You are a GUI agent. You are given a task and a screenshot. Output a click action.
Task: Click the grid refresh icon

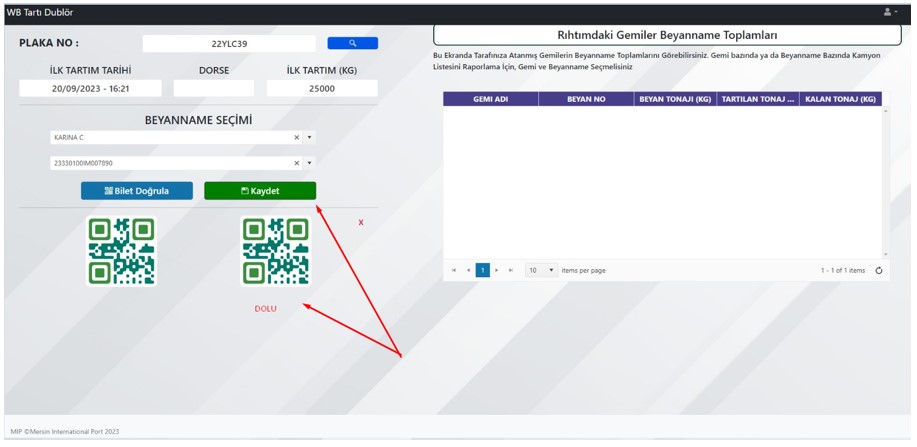[878, 270]
